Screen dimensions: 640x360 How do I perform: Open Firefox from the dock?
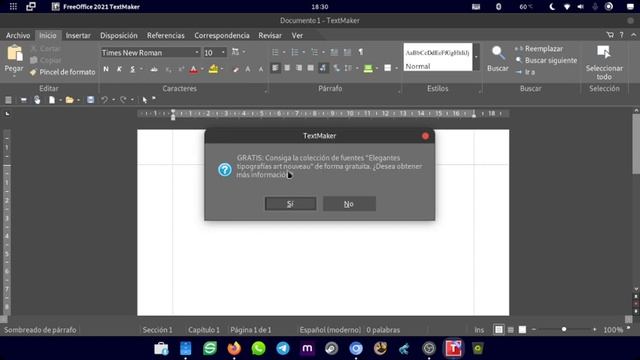click(x=234, y=348)
